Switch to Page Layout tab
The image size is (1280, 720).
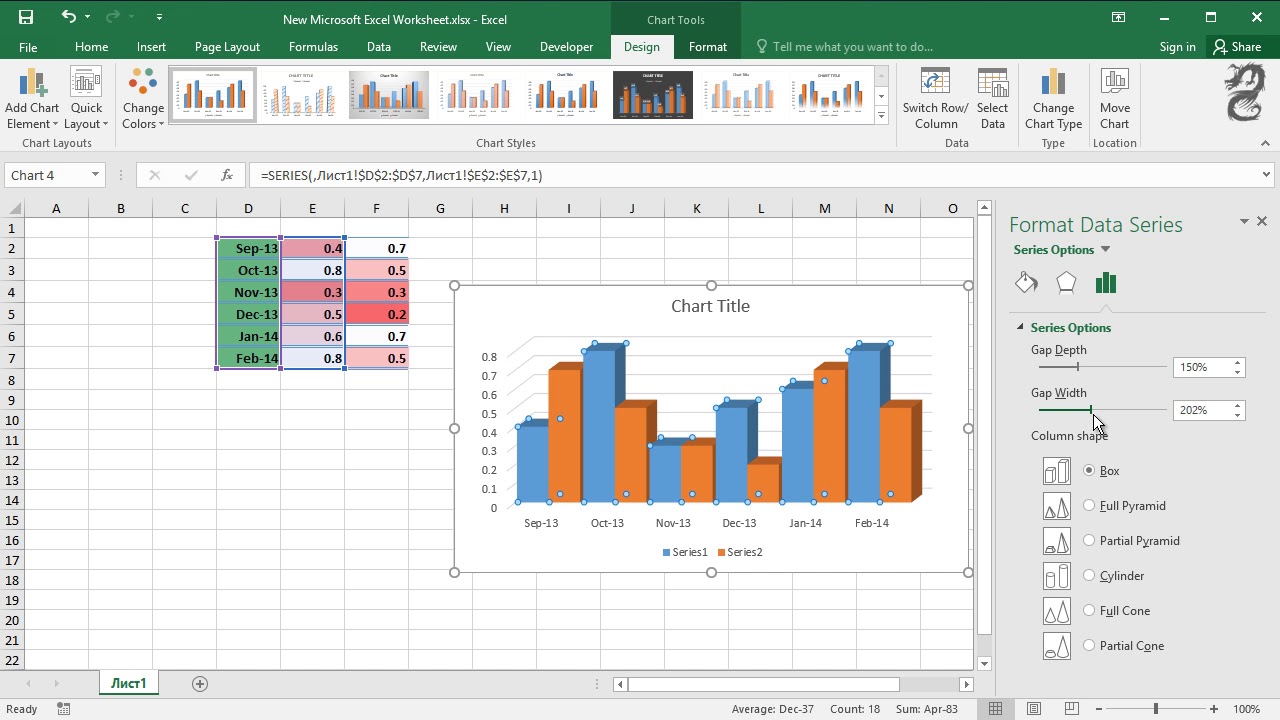tap(227, 47)
